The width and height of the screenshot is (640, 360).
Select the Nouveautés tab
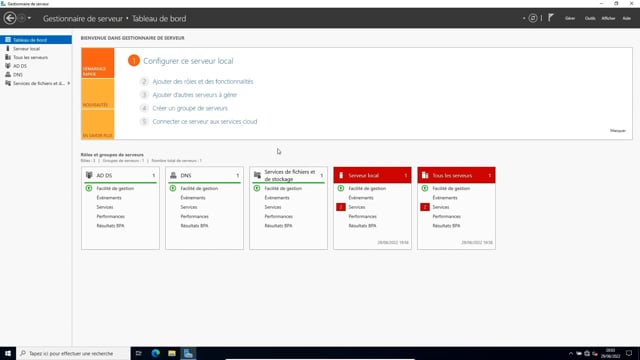98,94
